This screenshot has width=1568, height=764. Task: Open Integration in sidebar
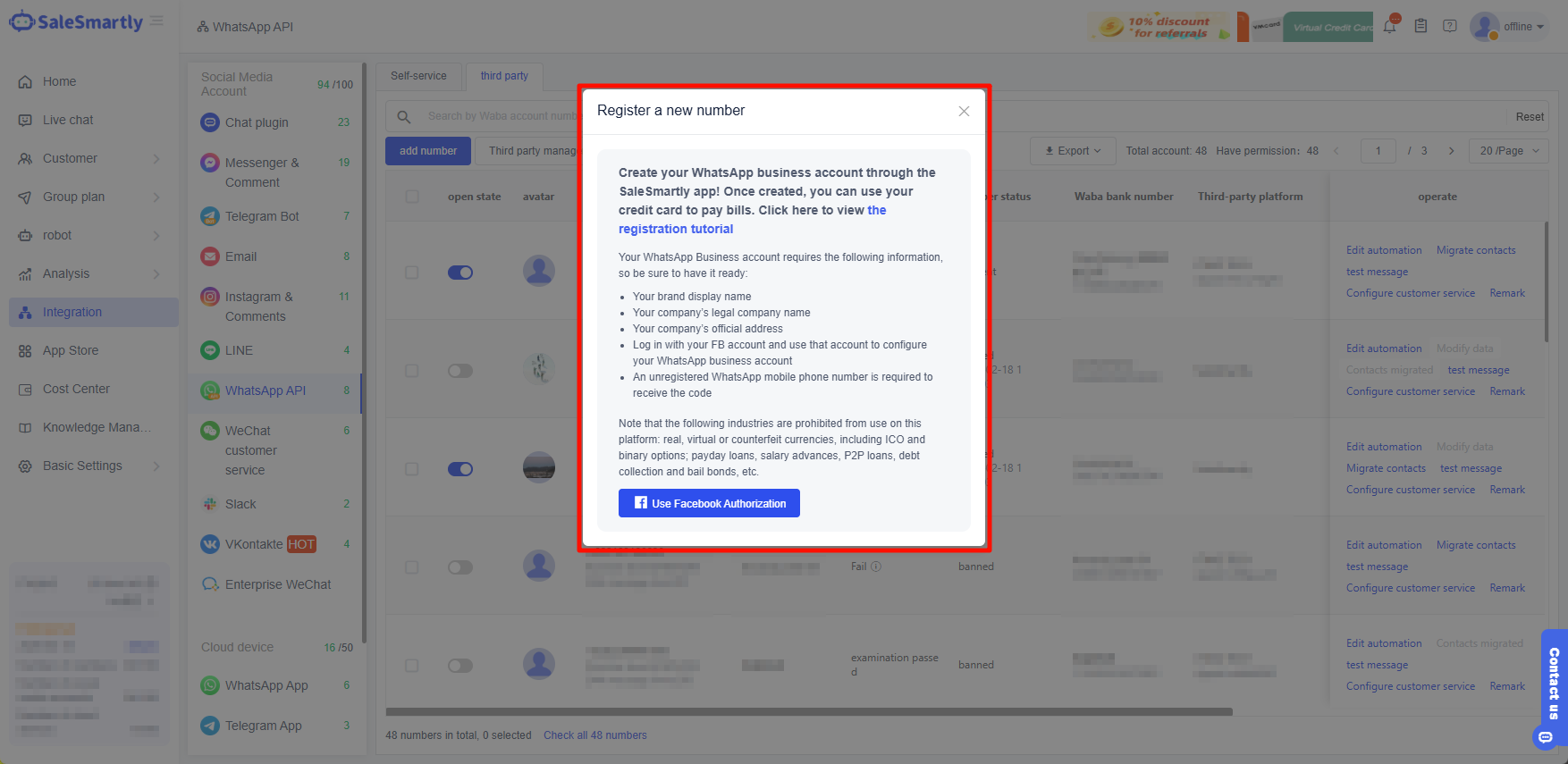tap(93, 312)
